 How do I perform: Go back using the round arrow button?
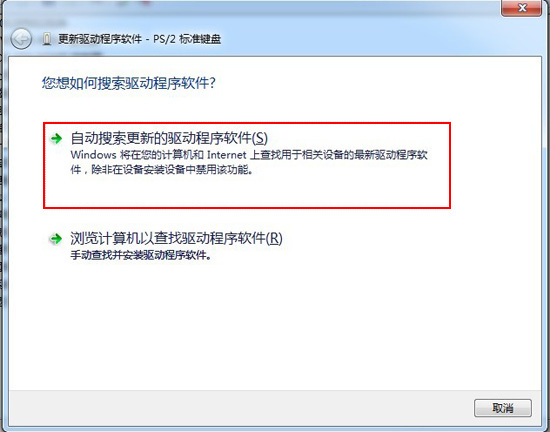pyautogui.click(x=21, y=39)
